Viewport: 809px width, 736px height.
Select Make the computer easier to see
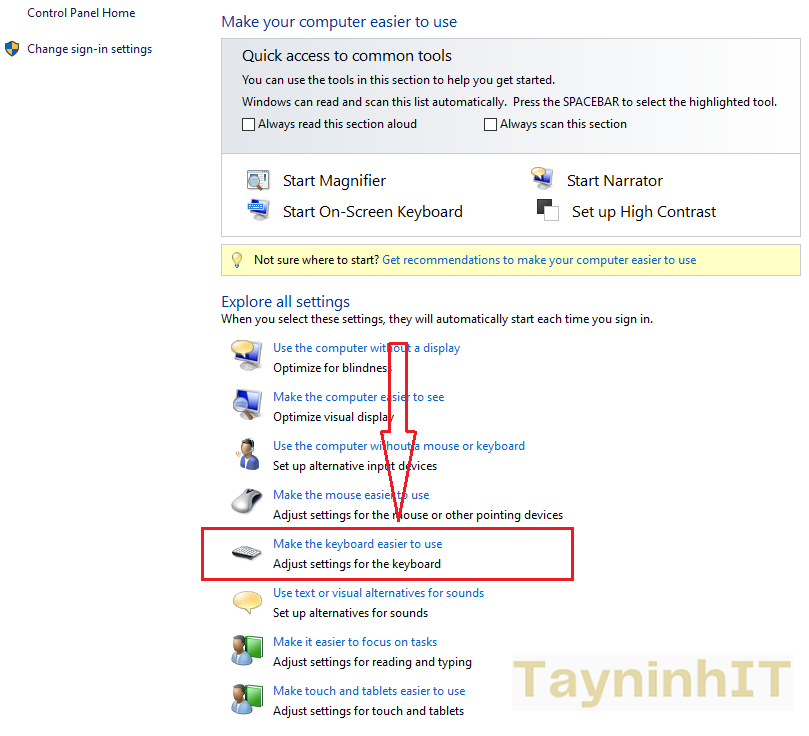[358, 397]
